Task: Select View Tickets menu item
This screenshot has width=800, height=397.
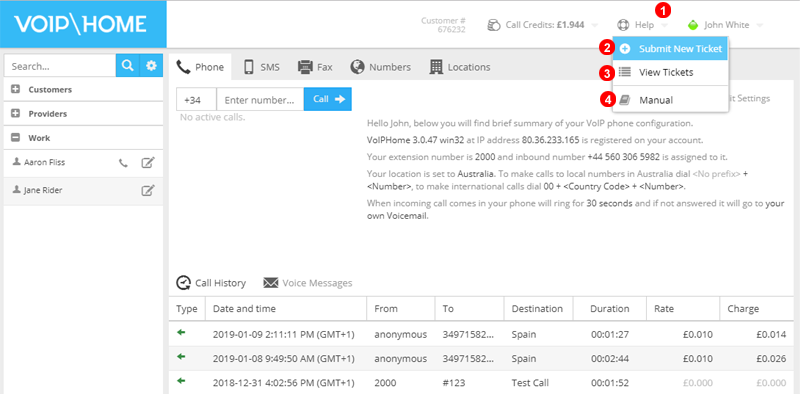Action: (670, 72)
